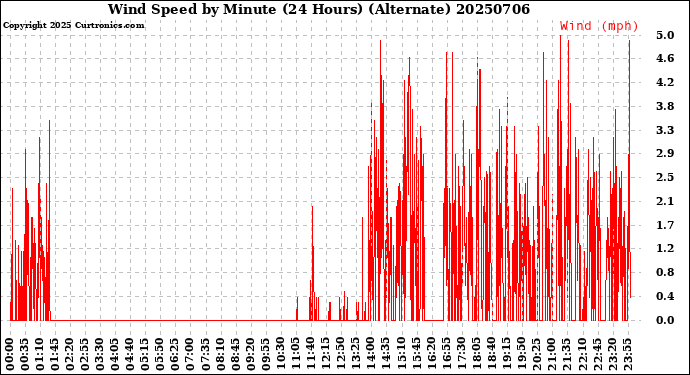The image size is (690, 375).
Task: Click the 08:45 time label
Action: pos(236,355)
